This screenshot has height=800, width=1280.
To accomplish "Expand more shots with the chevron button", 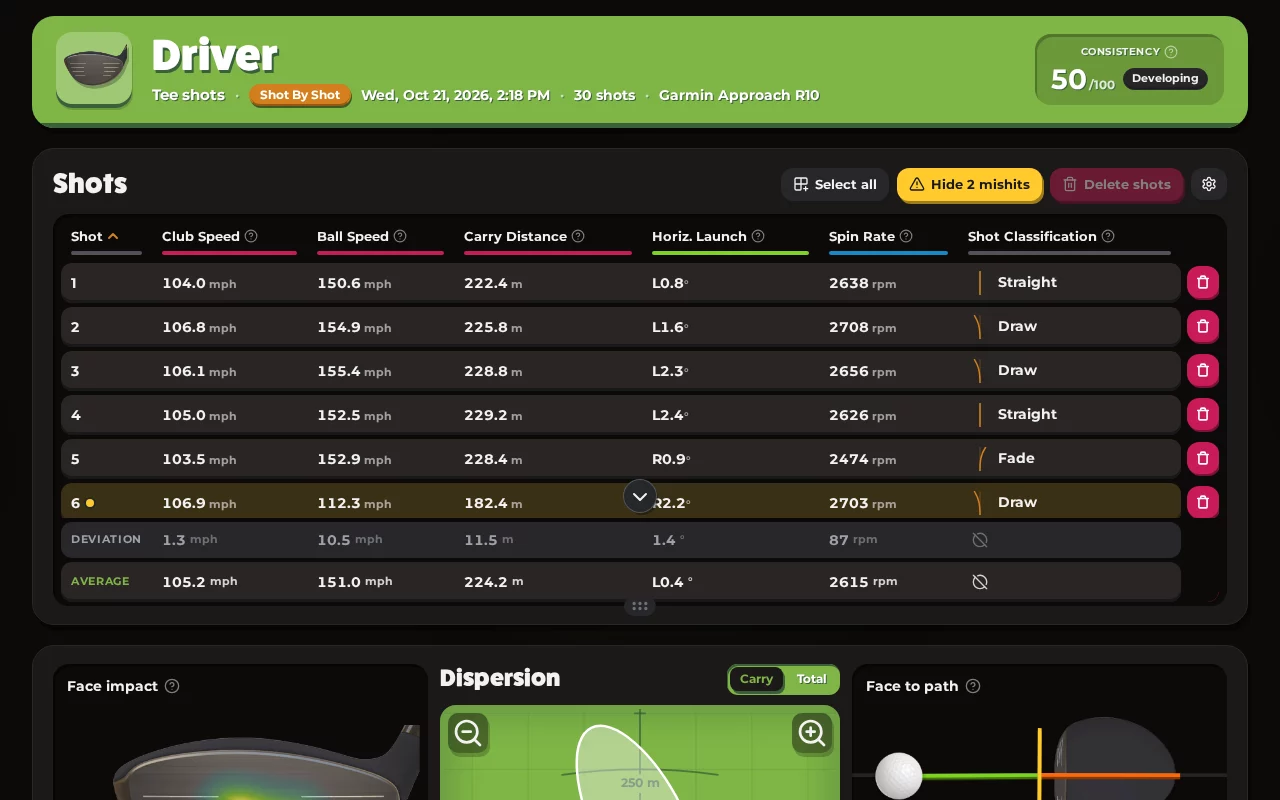I will (x=640, y=496).
